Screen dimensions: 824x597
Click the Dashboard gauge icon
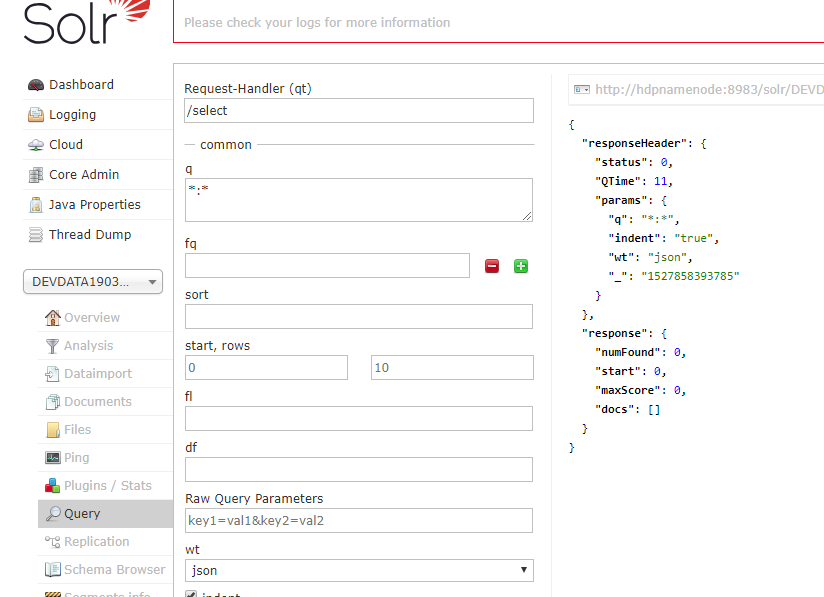[36, 85]
